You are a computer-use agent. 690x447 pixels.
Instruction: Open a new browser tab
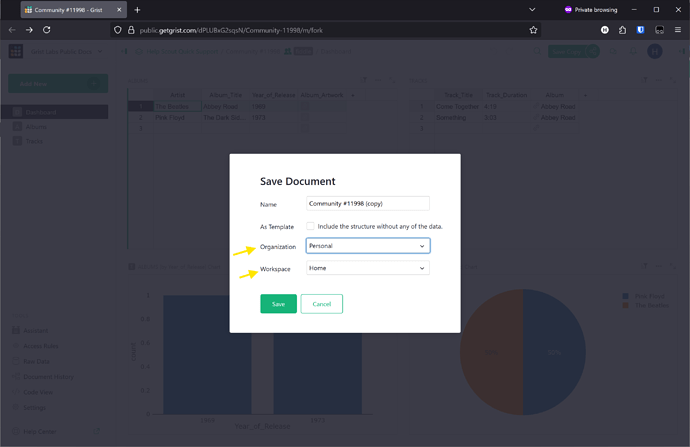pyautogui.click(x=137, y=10)
